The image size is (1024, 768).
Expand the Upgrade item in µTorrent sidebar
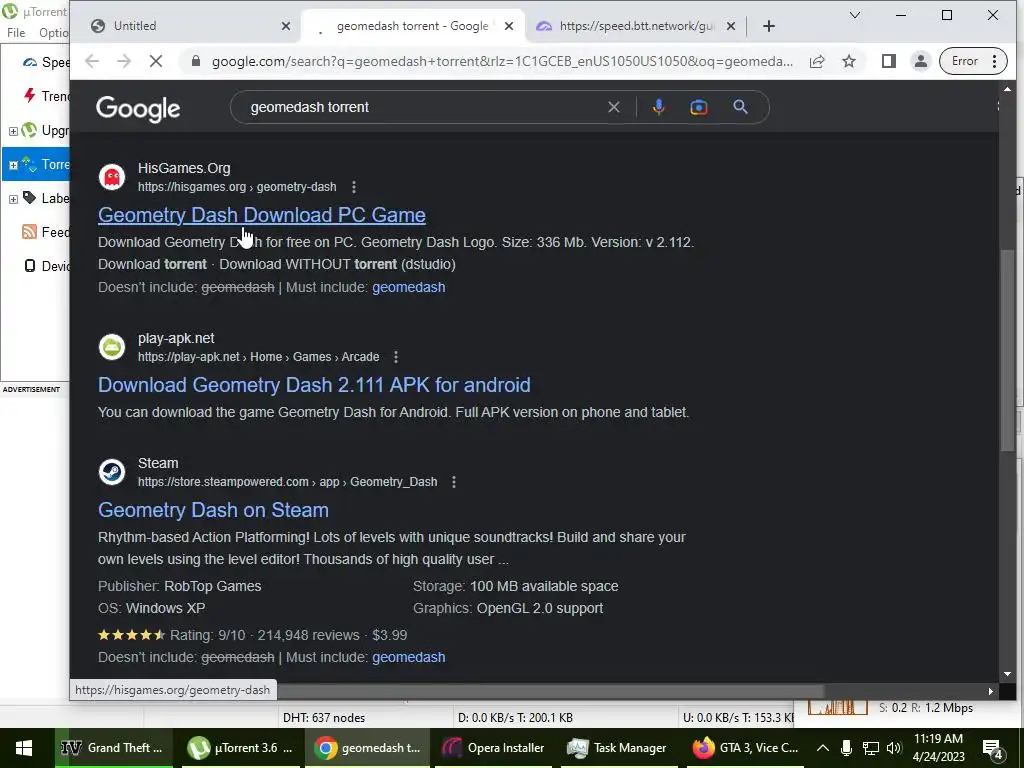pyautogui.click(x=13, y=131)
